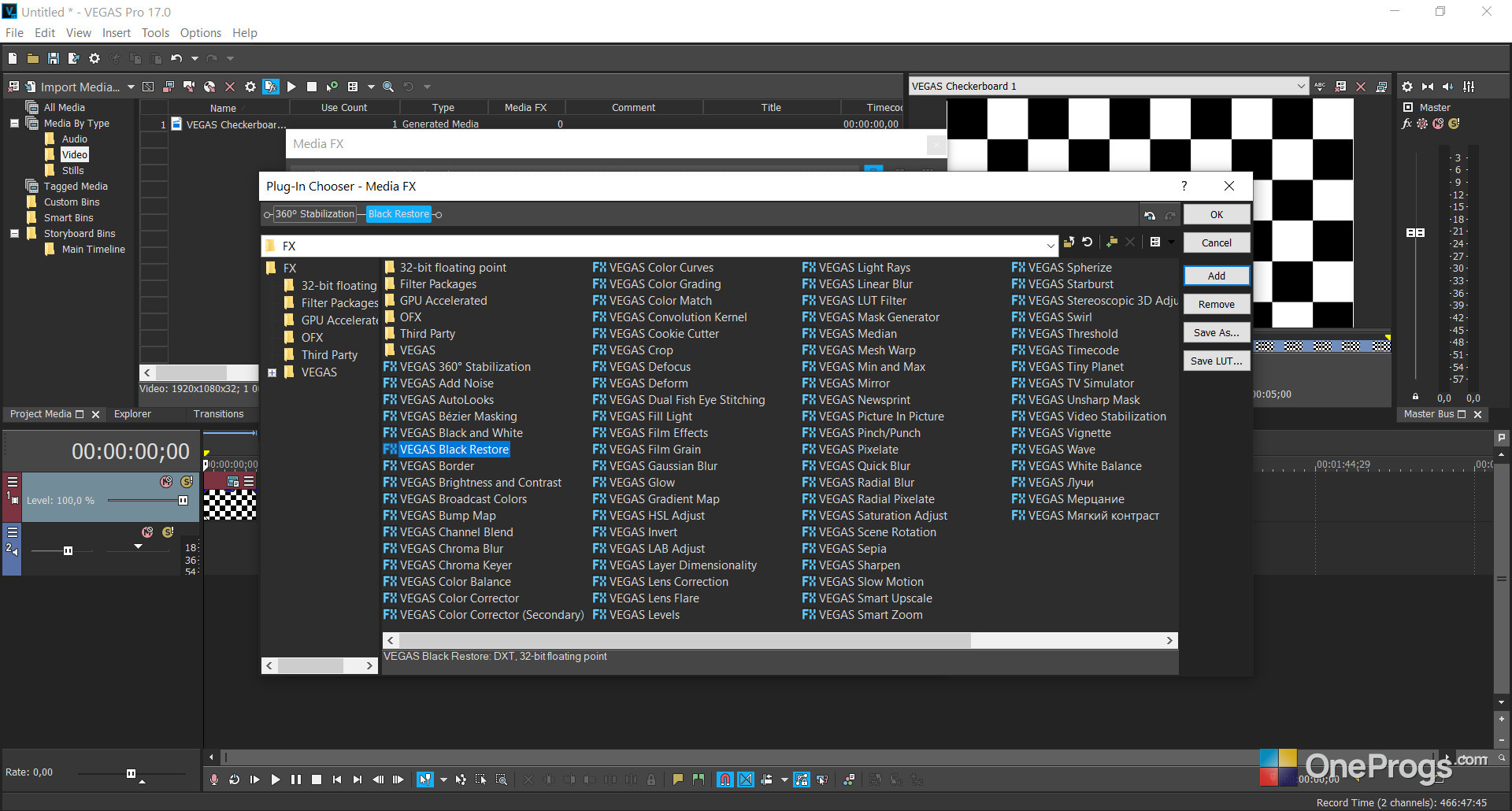The height and width of the screenshot is (811, 1512).
Task: Click the playback Rate slider handle
Action: click(x=131, y=774)
